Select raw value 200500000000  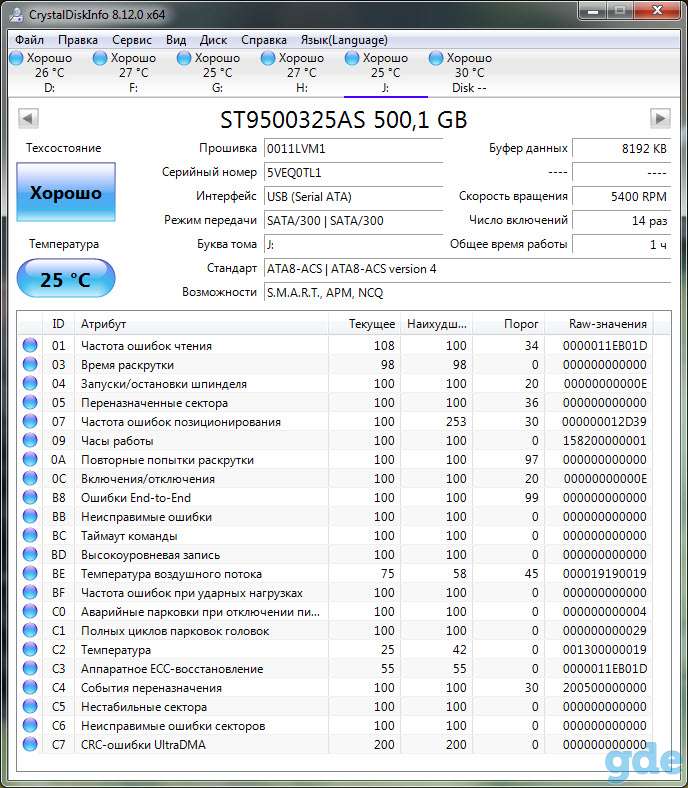pos(605,687)
